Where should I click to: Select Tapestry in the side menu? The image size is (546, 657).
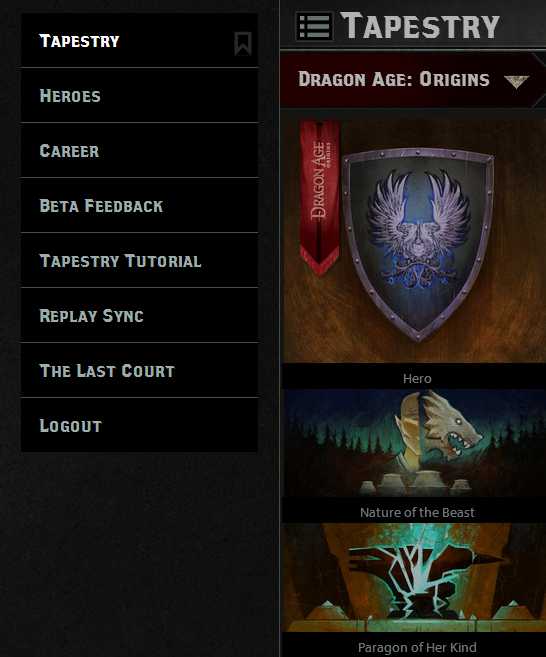(139, 41)
